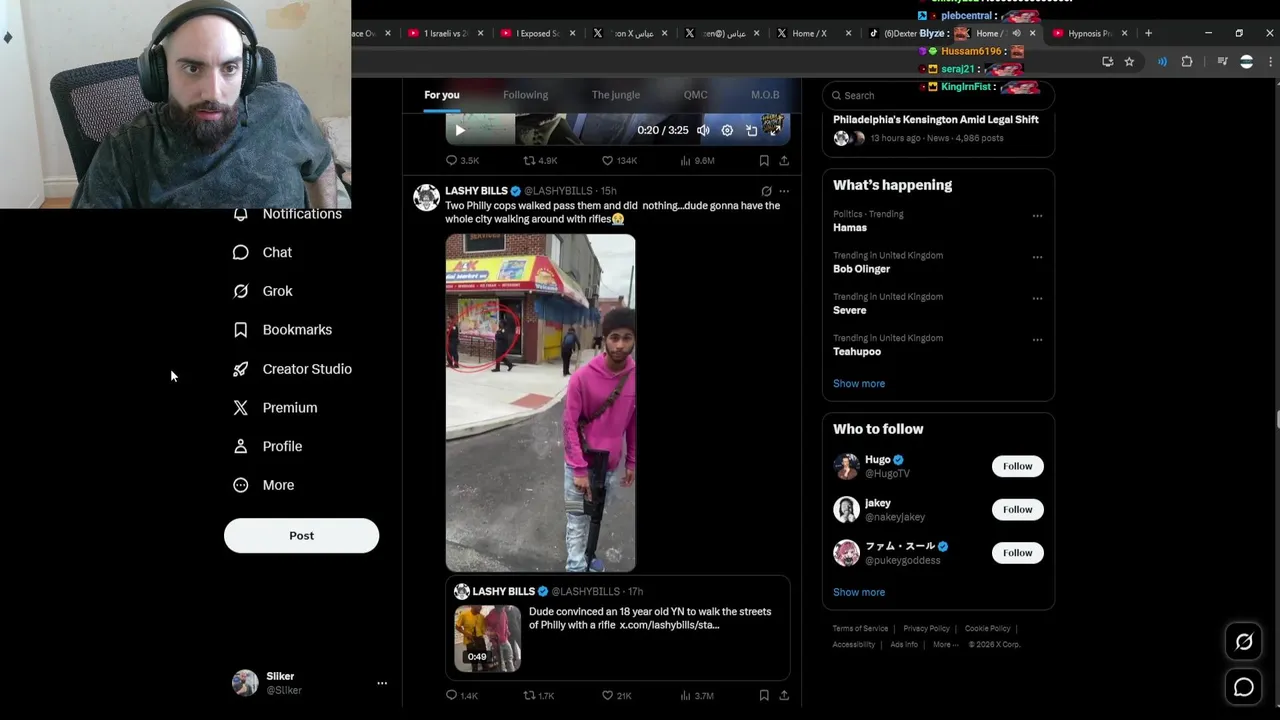Open the Premium sidebar item
Viewport: 1280px width, 720px height.
[x=275, y=408]
